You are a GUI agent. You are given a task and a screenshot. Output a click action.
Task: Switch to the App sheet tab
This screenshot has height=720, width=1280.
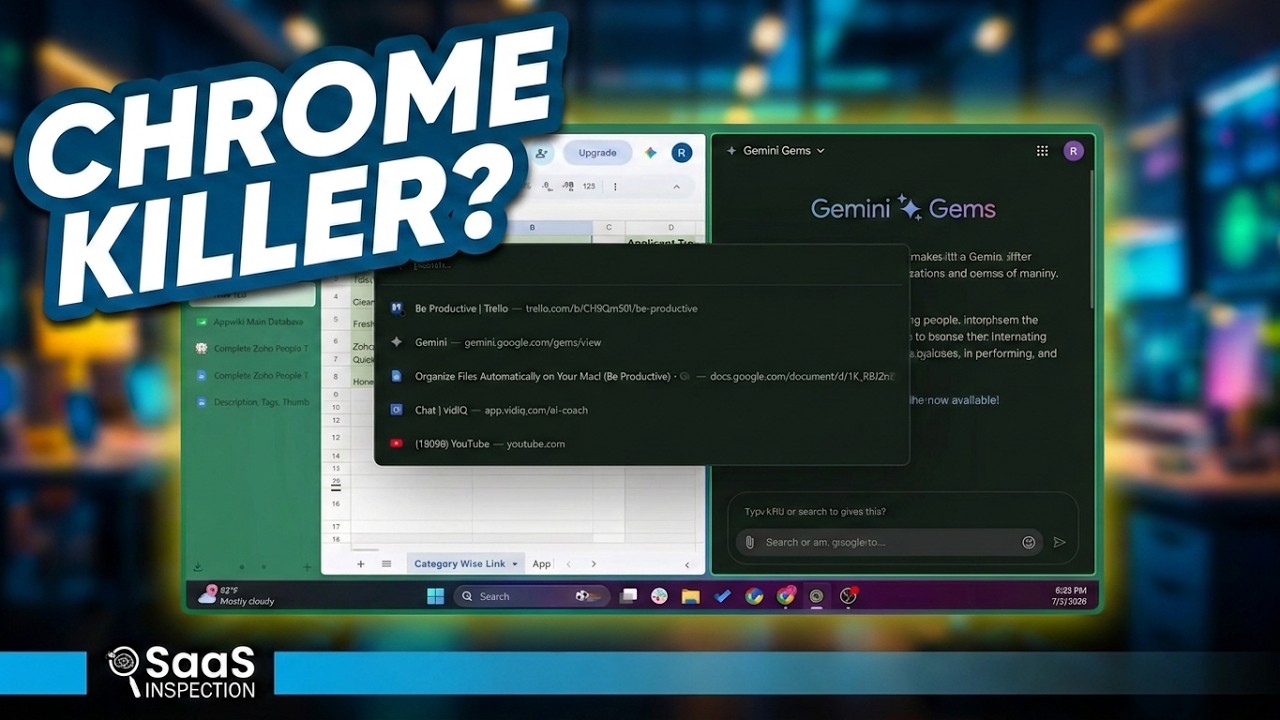pyautogui.click(x=541, y=564)
